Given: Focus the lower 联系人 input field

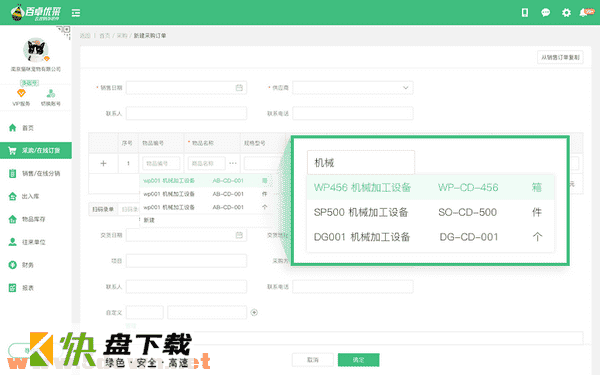Looking at the screenshot, I should 186,287.
